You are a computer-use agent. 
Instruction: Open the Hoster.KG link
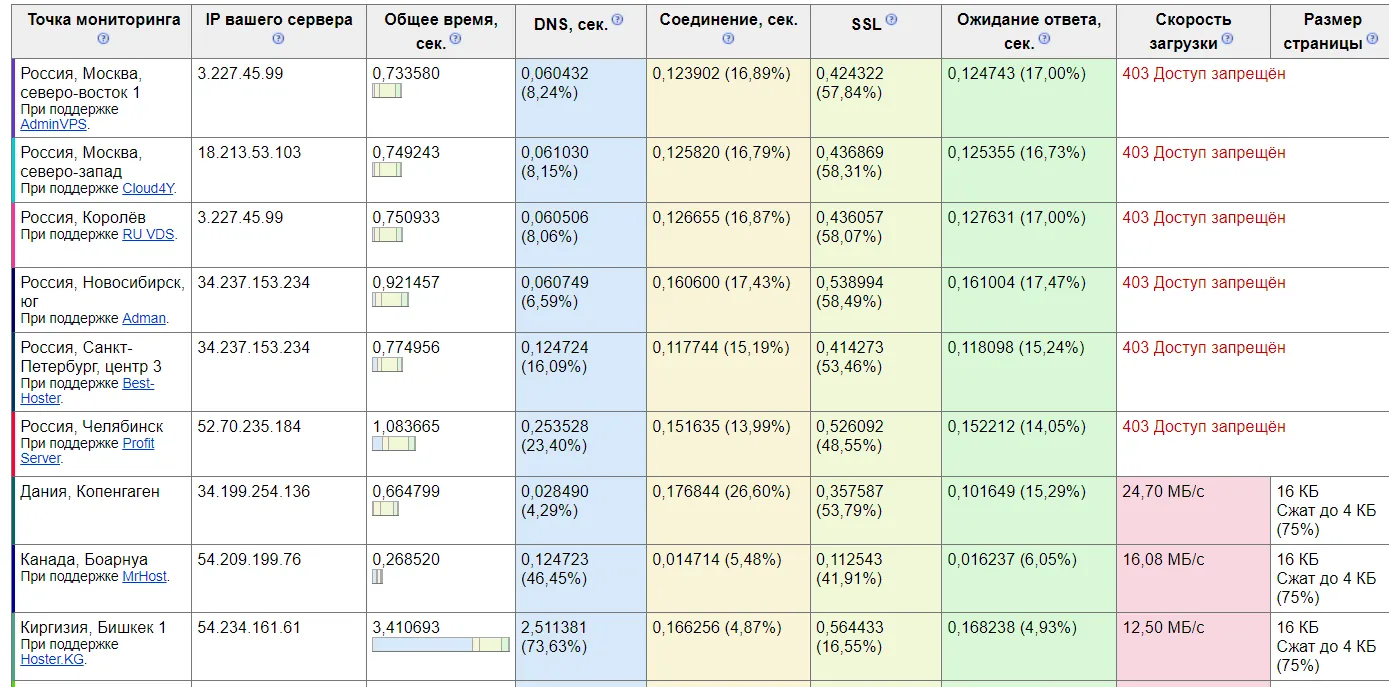(52, 660)
